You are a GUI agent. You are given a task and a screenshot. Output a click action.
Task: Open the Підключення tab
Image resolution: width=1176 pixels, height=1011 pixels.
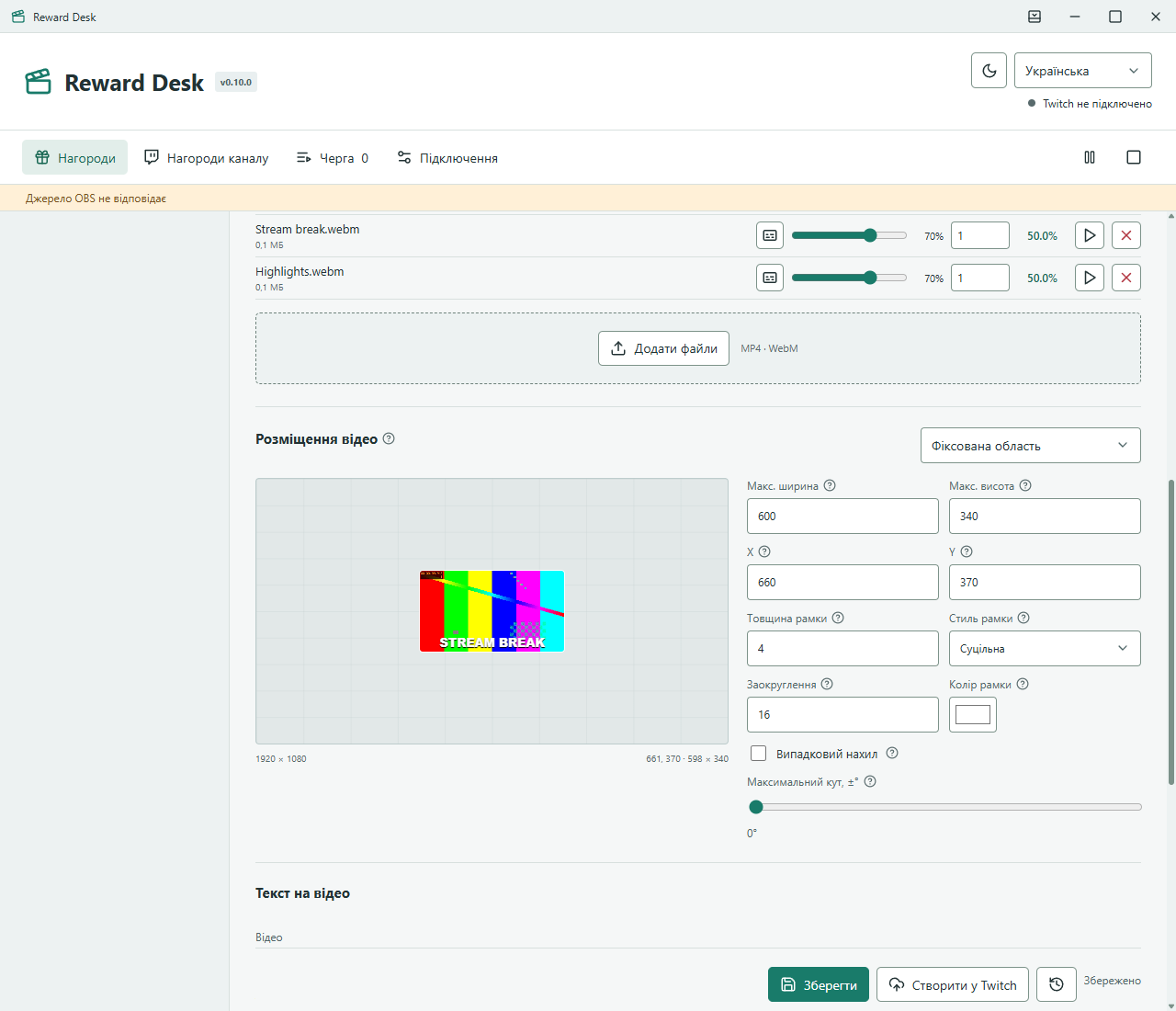pyautogui.click(x=447, y=158)
